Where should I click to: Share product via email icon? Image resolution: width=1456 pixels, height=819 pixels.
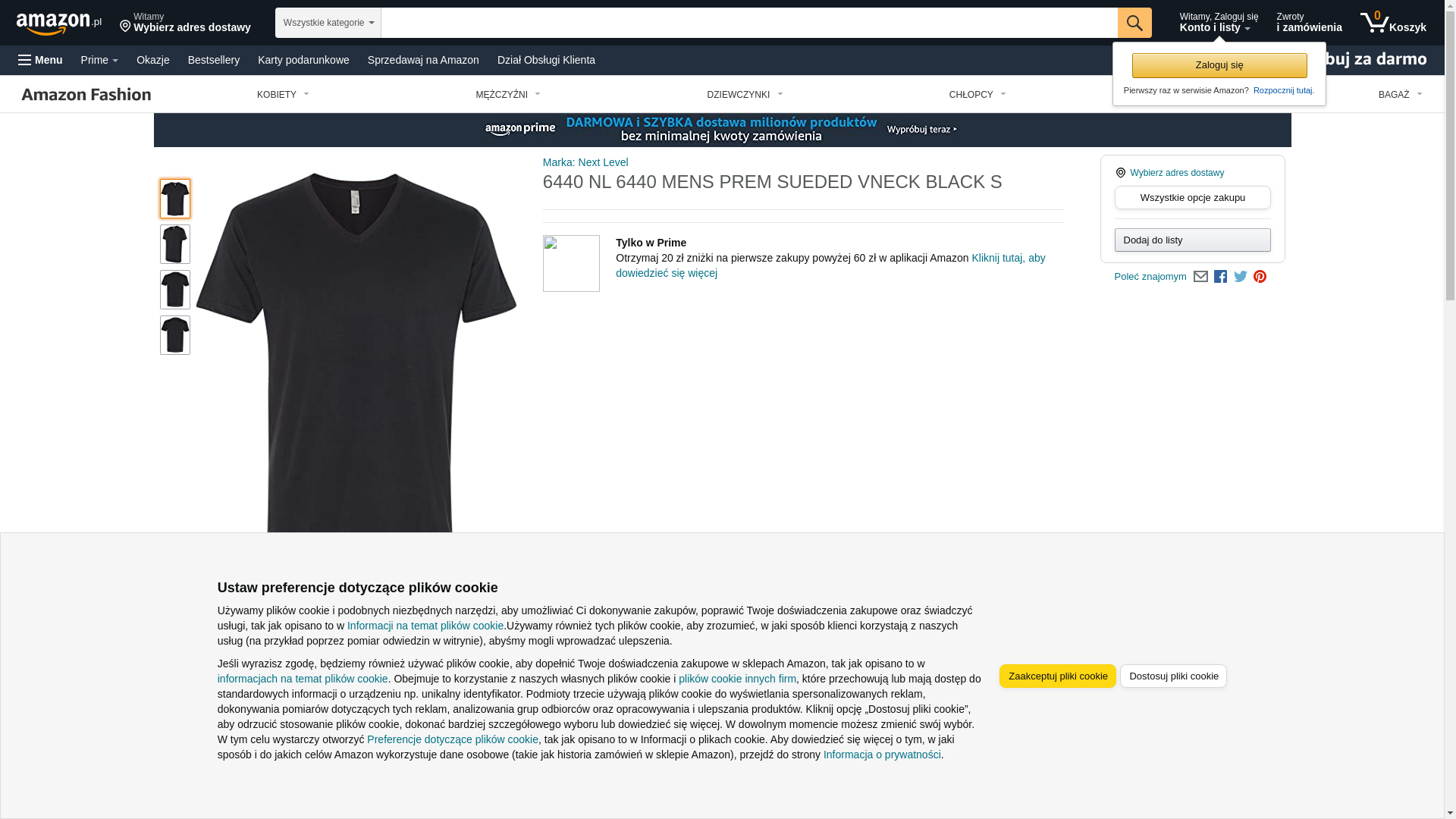point(1200,277)
